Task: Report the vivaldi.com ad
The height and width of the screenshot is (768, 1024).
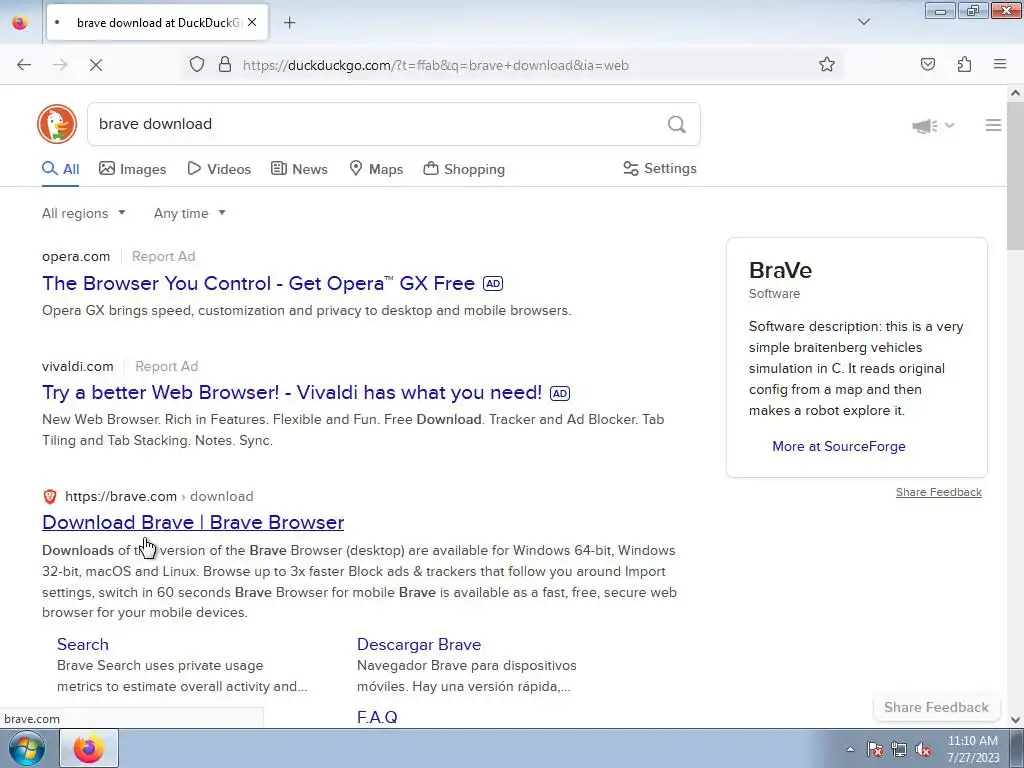Action: (167, 366)
